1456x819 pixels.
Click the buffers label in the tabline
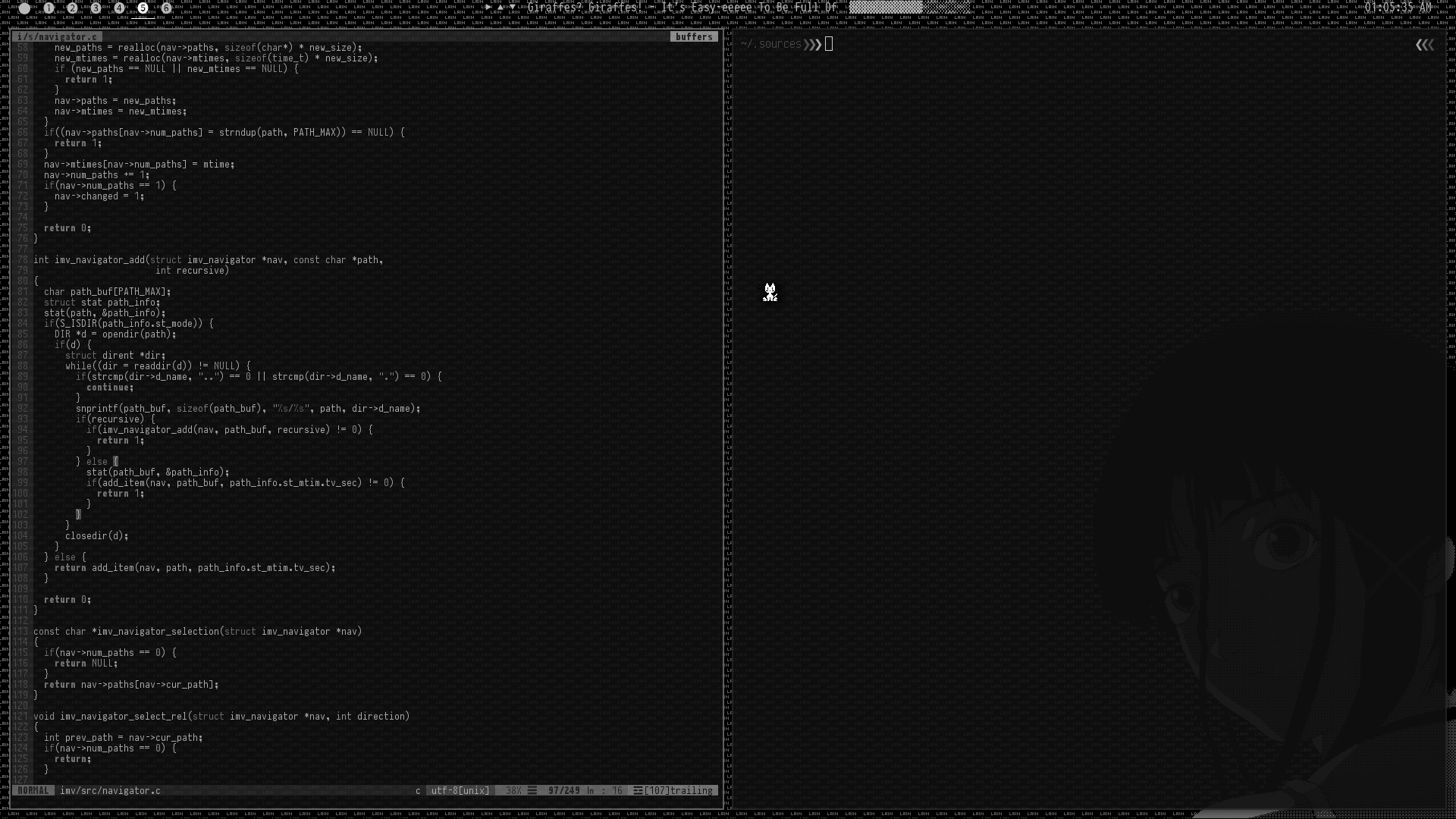(x=694, y=36)
